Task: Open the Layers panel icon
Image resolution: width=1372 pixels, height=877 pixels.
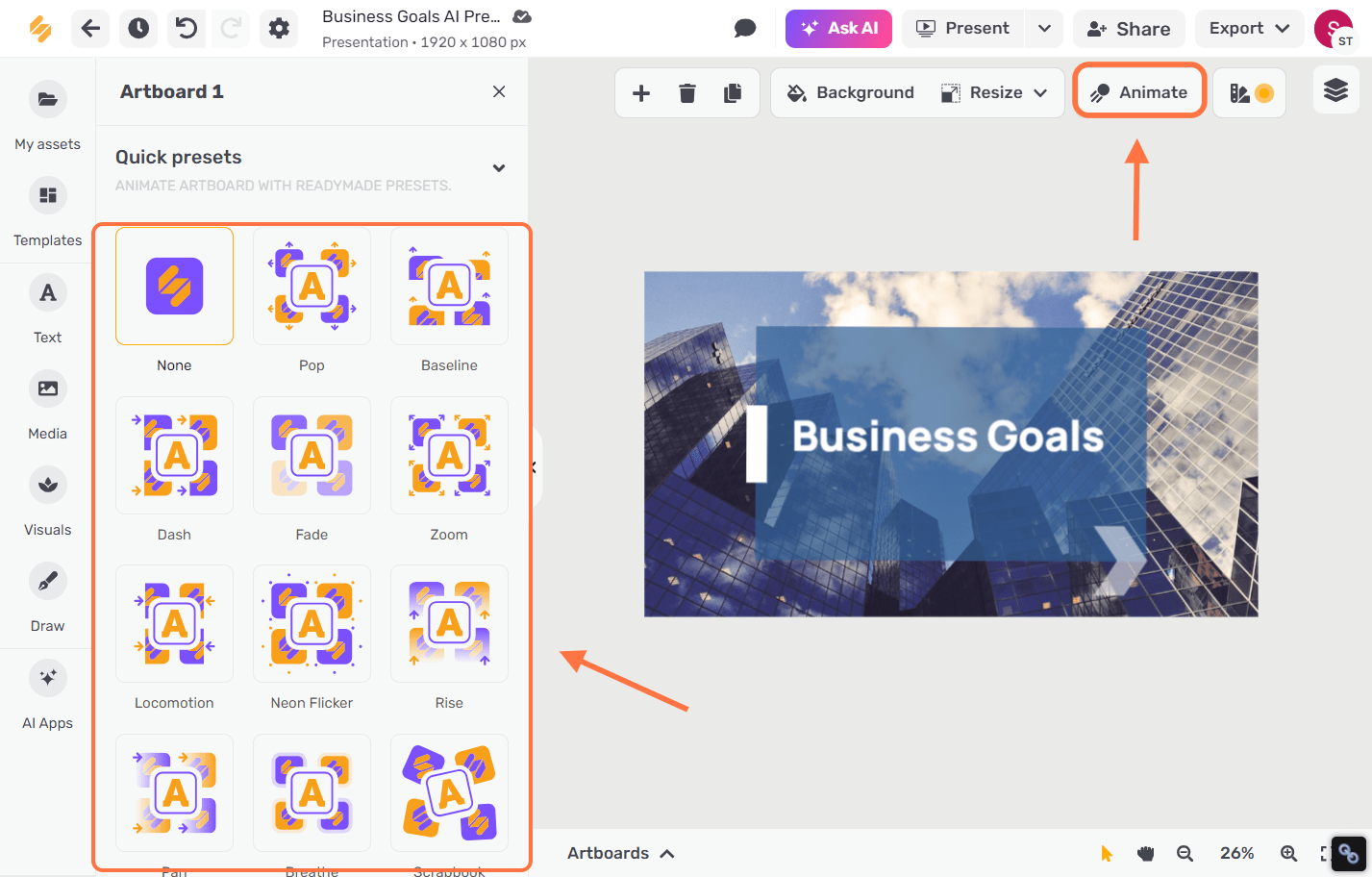Action: [1335, 89]
